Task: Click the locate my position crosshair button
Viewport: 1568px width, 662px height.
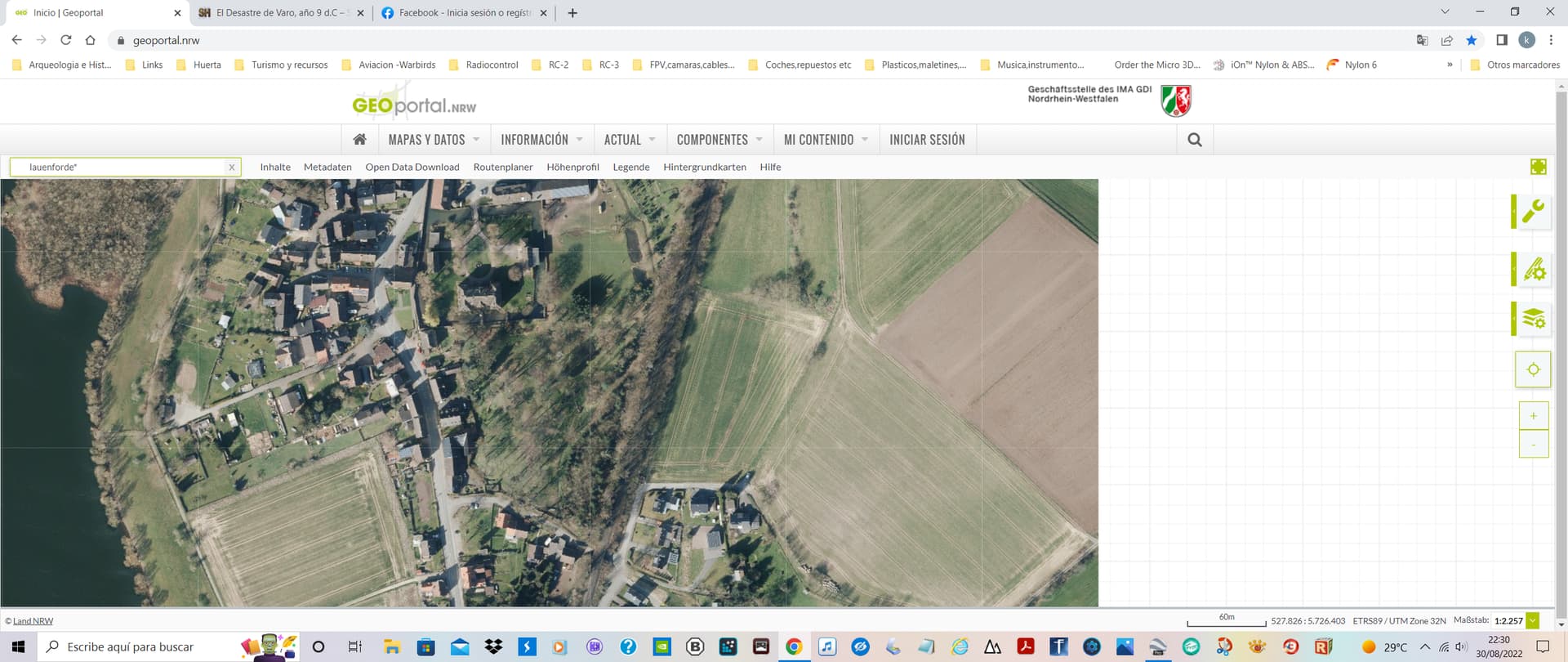Action: [1533, 369]
